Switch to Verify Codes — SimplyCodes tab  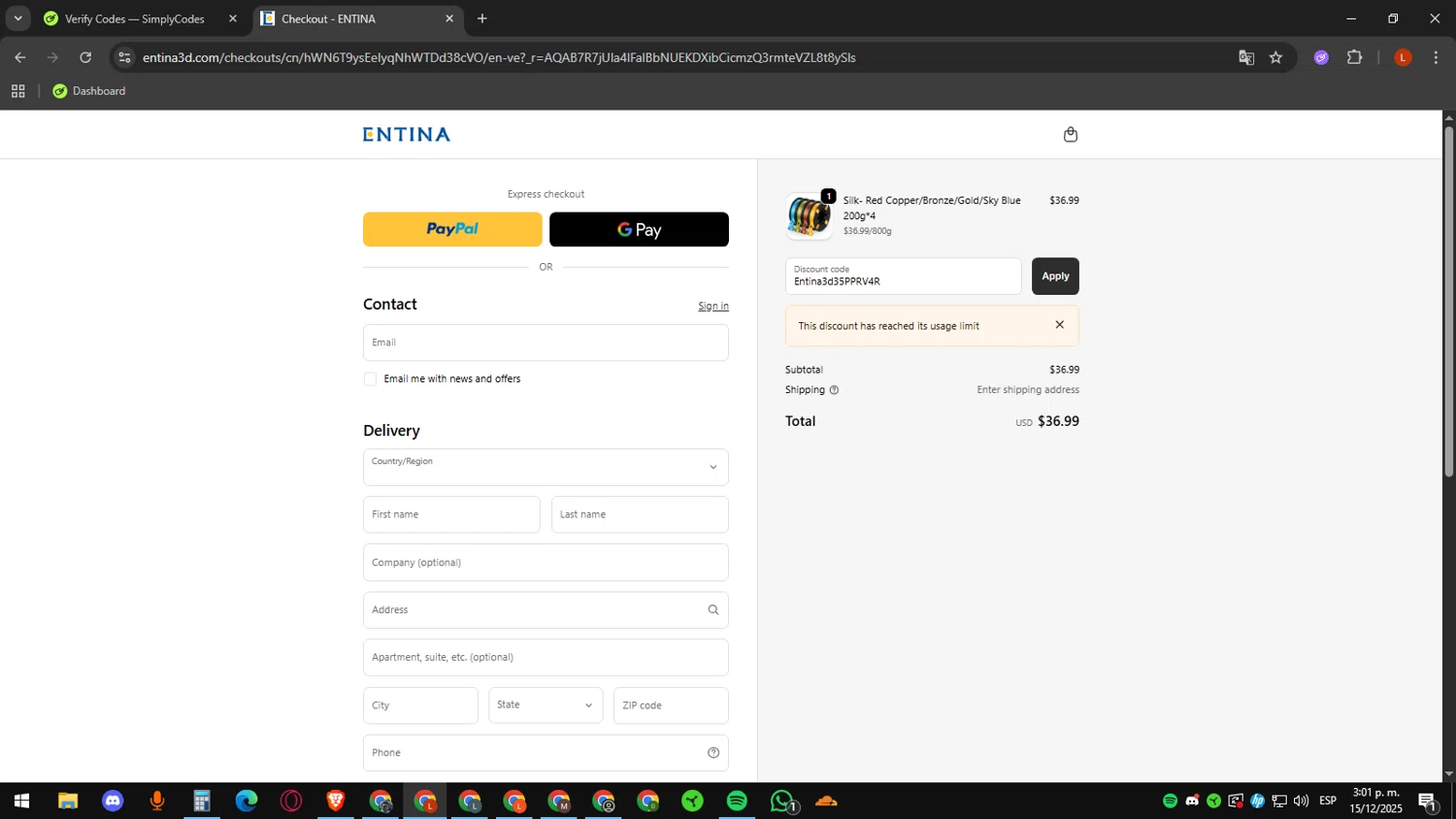click(135, 18)
